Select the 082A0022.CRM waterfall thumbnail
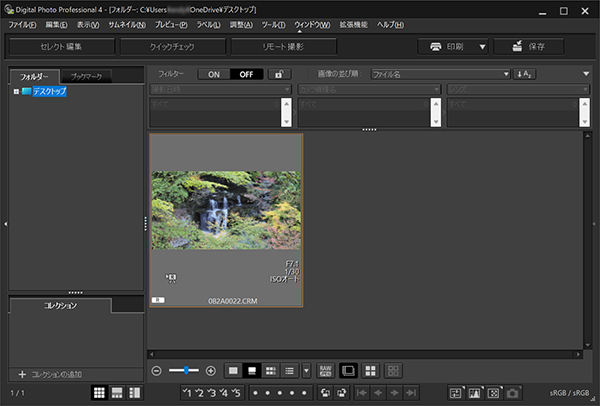The width and height of the screenshot is (600, 406). [225, 209]
